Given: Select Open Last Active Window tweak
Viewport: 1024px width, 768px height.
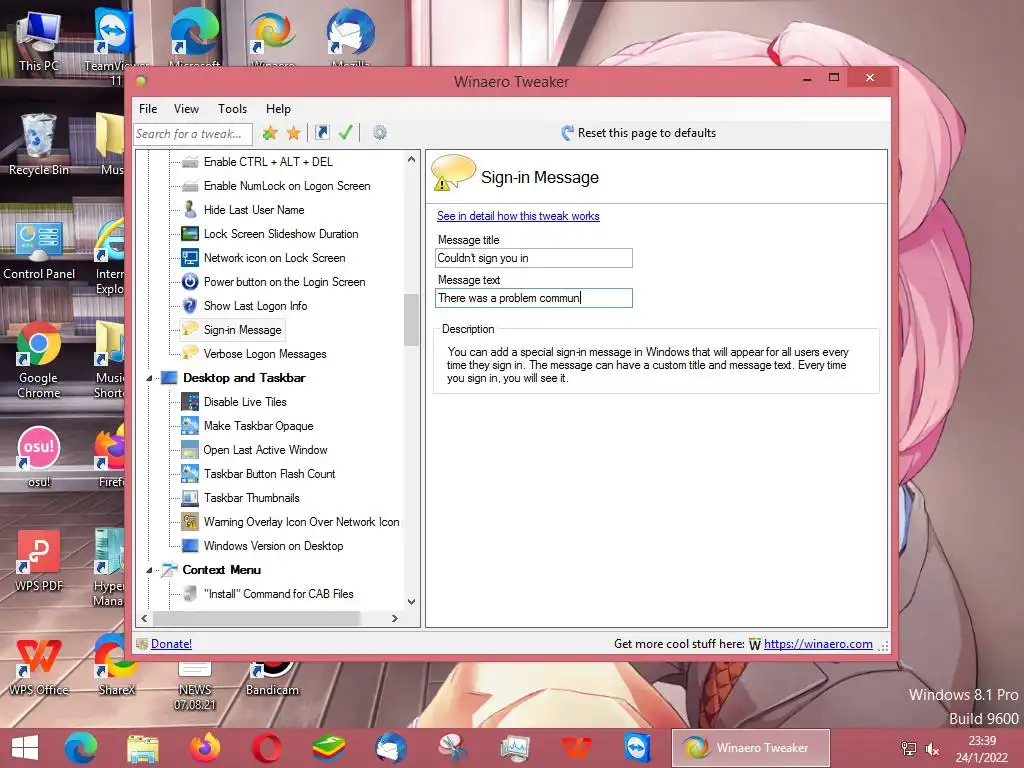Looking at the screenshot, I should tap(265, 450).
